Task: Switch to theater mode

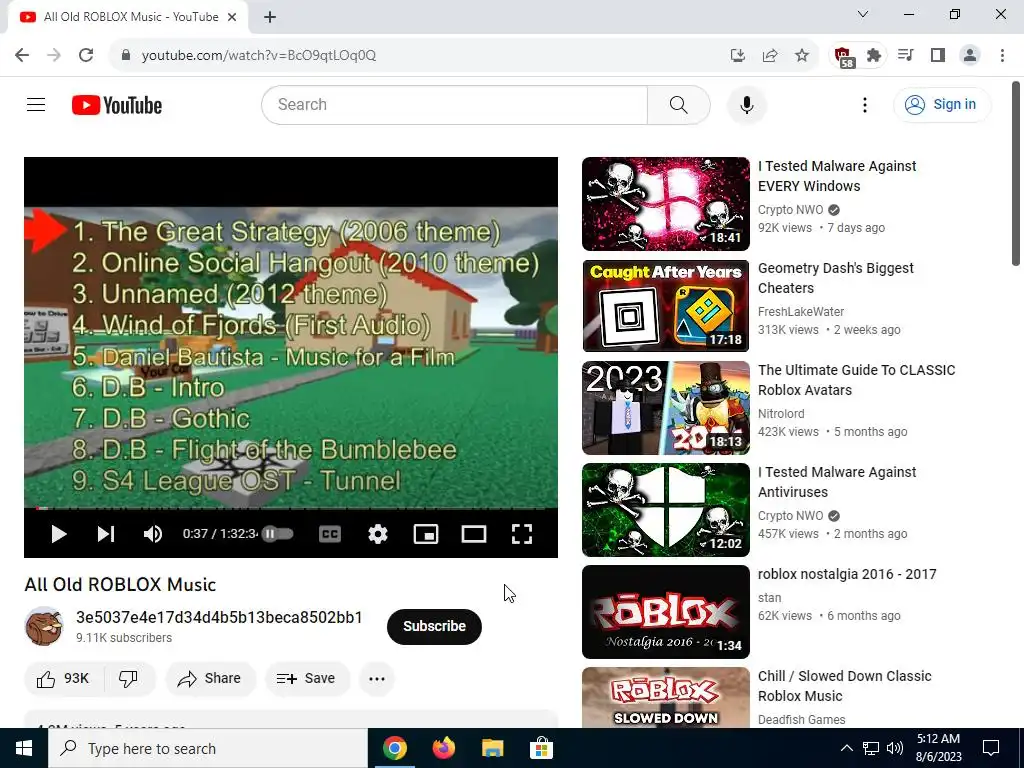Action: 473,534
